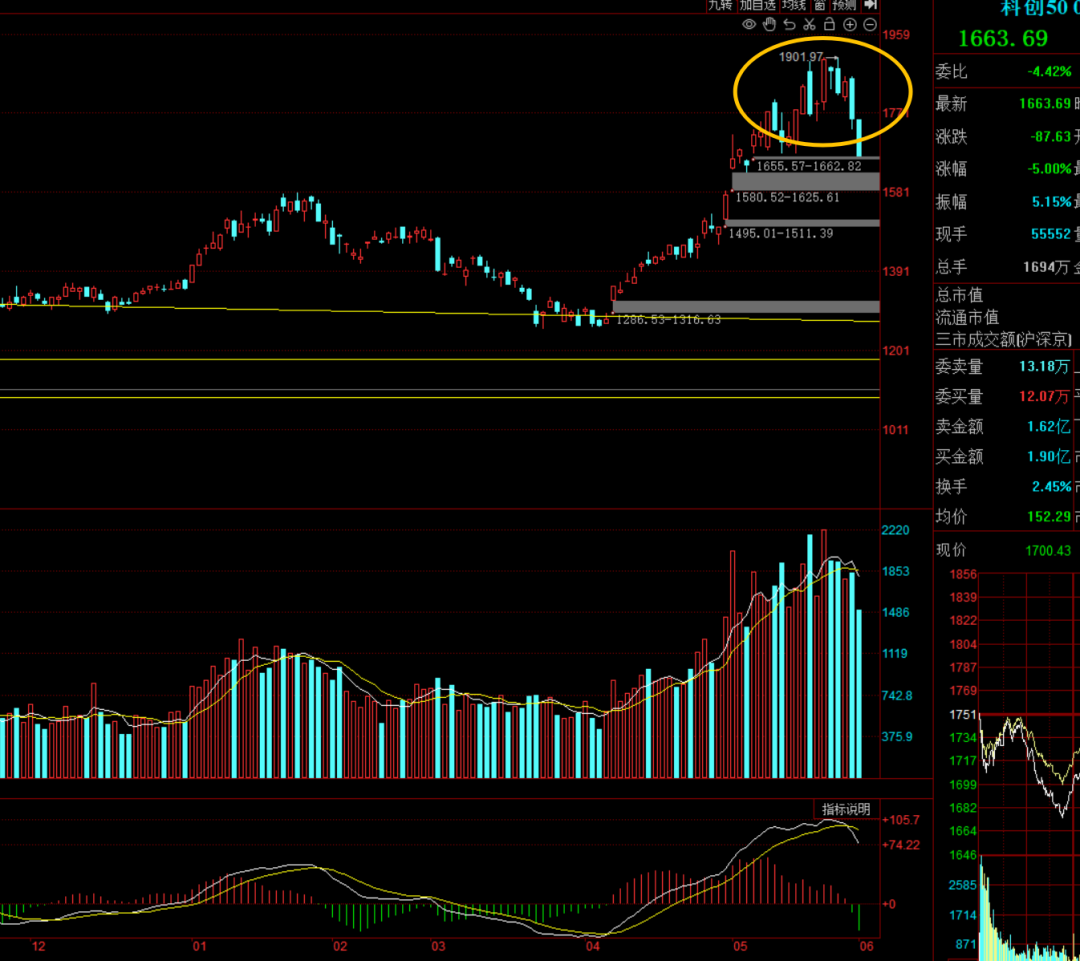
Task: Click the 1495.01-1511.39 gap label
Action: point(781,234)
